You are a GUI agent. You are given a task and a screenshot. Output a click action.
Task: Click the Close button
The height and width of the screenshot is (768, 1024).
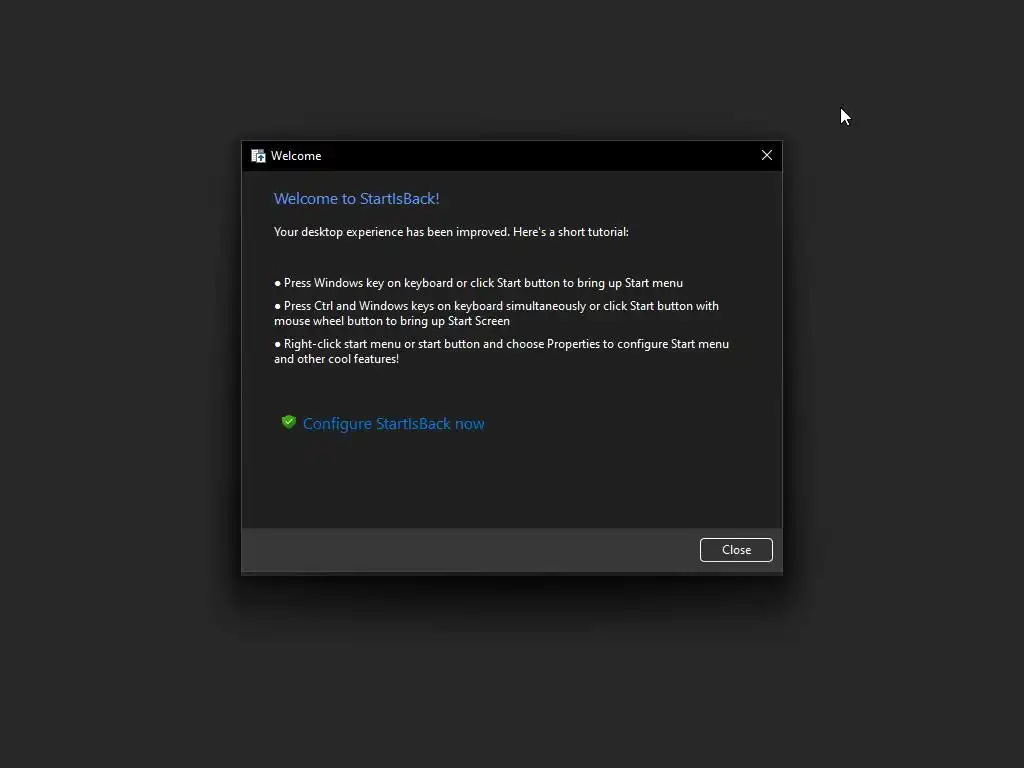pyautogui.click(x=736, y=550)
